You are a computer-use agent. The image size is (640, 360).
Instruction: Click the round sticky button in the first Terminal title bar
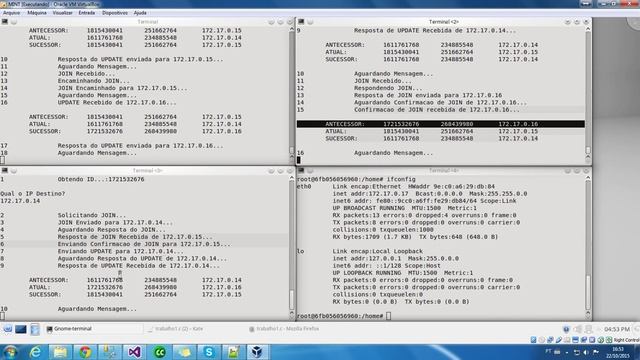[x=14, y=22]
